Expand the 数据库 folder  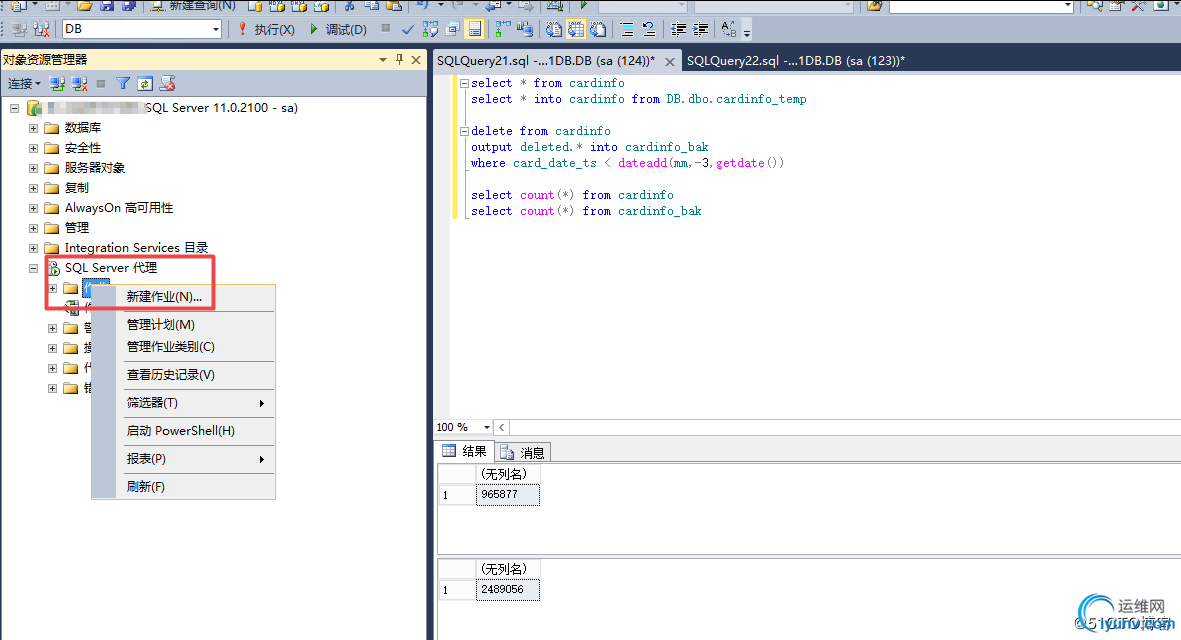click(x=33, y=128)
